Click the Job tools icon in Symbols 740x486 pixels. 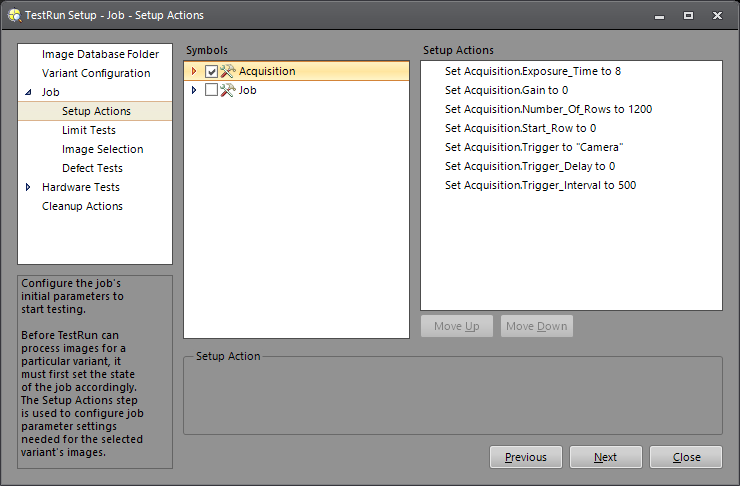[227, 90]
